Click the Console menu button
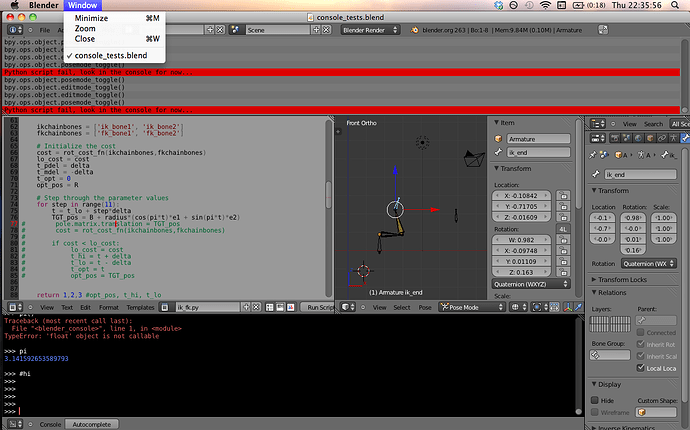Viewport: 690px width, 430px height. click(x=50, y=424)
